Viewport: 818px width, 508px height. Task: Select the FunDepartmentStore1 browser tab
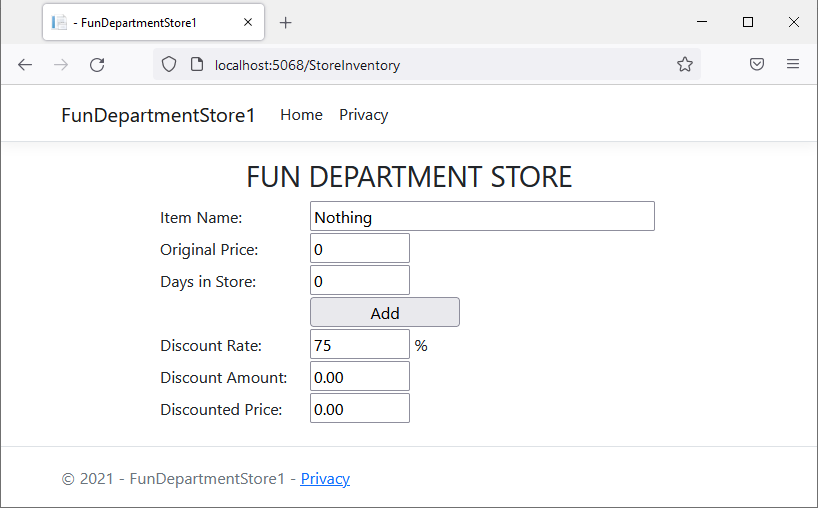[153, 22]
